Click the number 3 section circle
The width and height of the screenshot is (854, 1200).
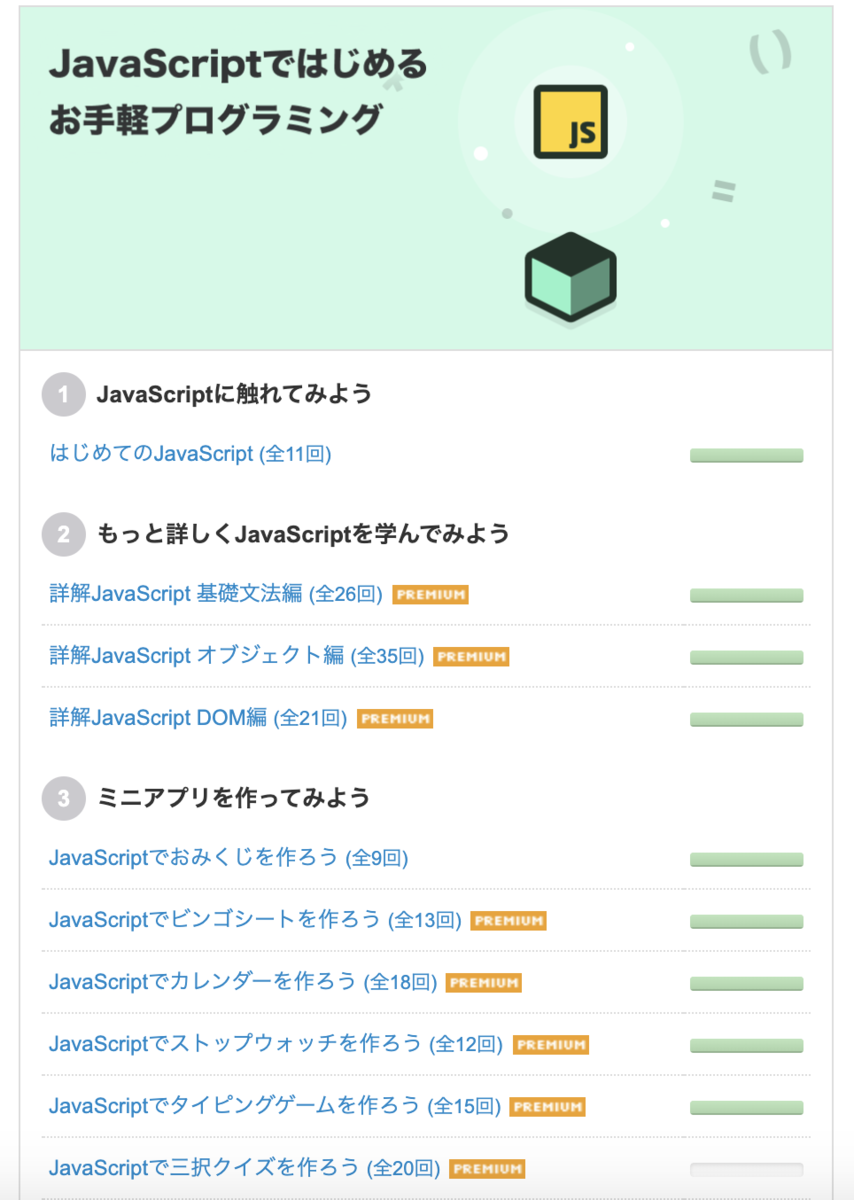[x=64, y=798]
